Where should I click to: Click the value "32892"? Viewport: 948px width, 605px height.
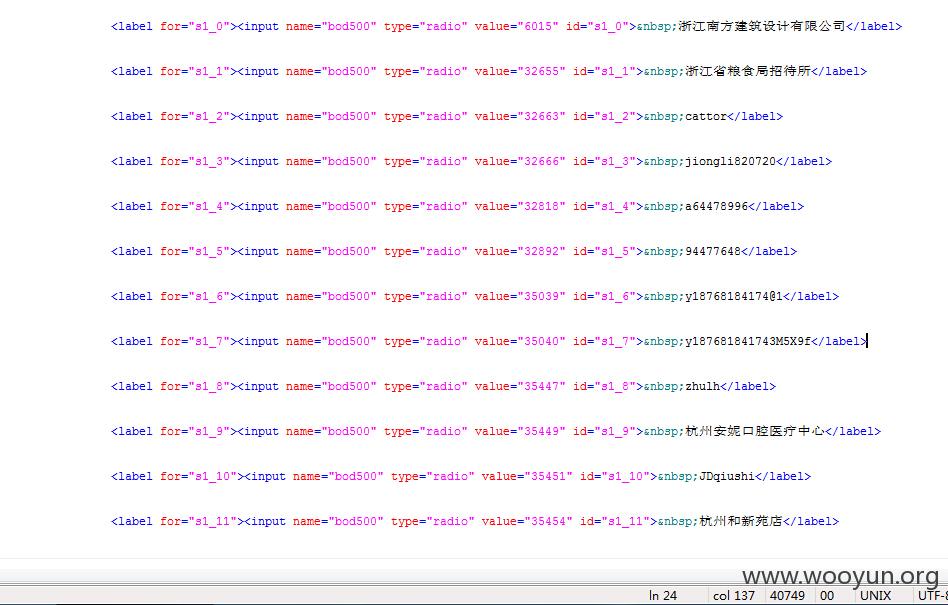541,251
